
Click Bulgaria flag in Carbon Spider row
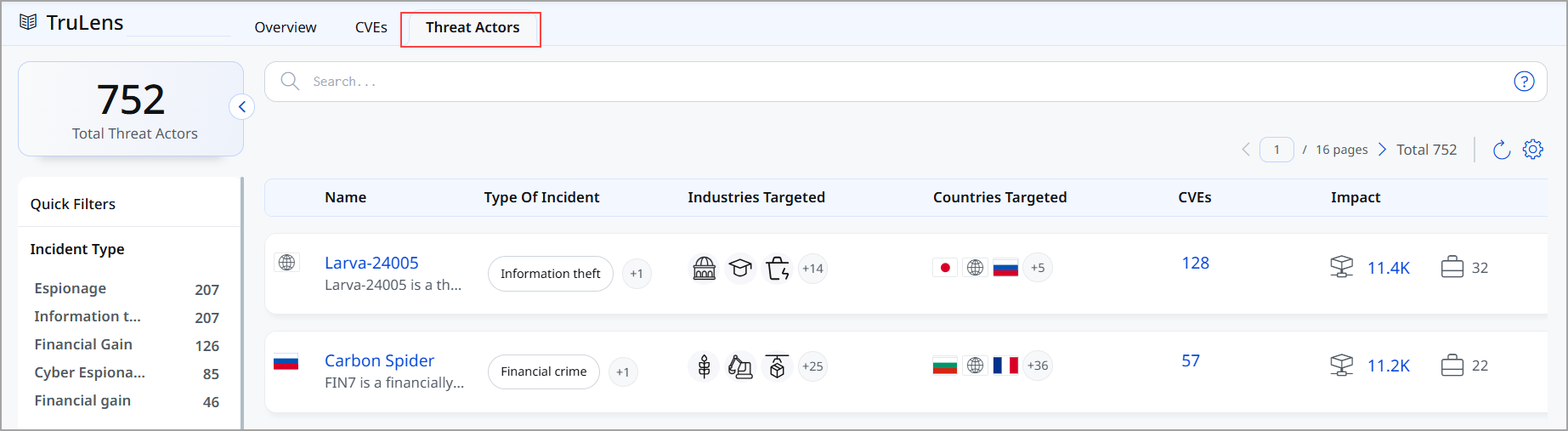pyautogui.click(x=945, y=366)
